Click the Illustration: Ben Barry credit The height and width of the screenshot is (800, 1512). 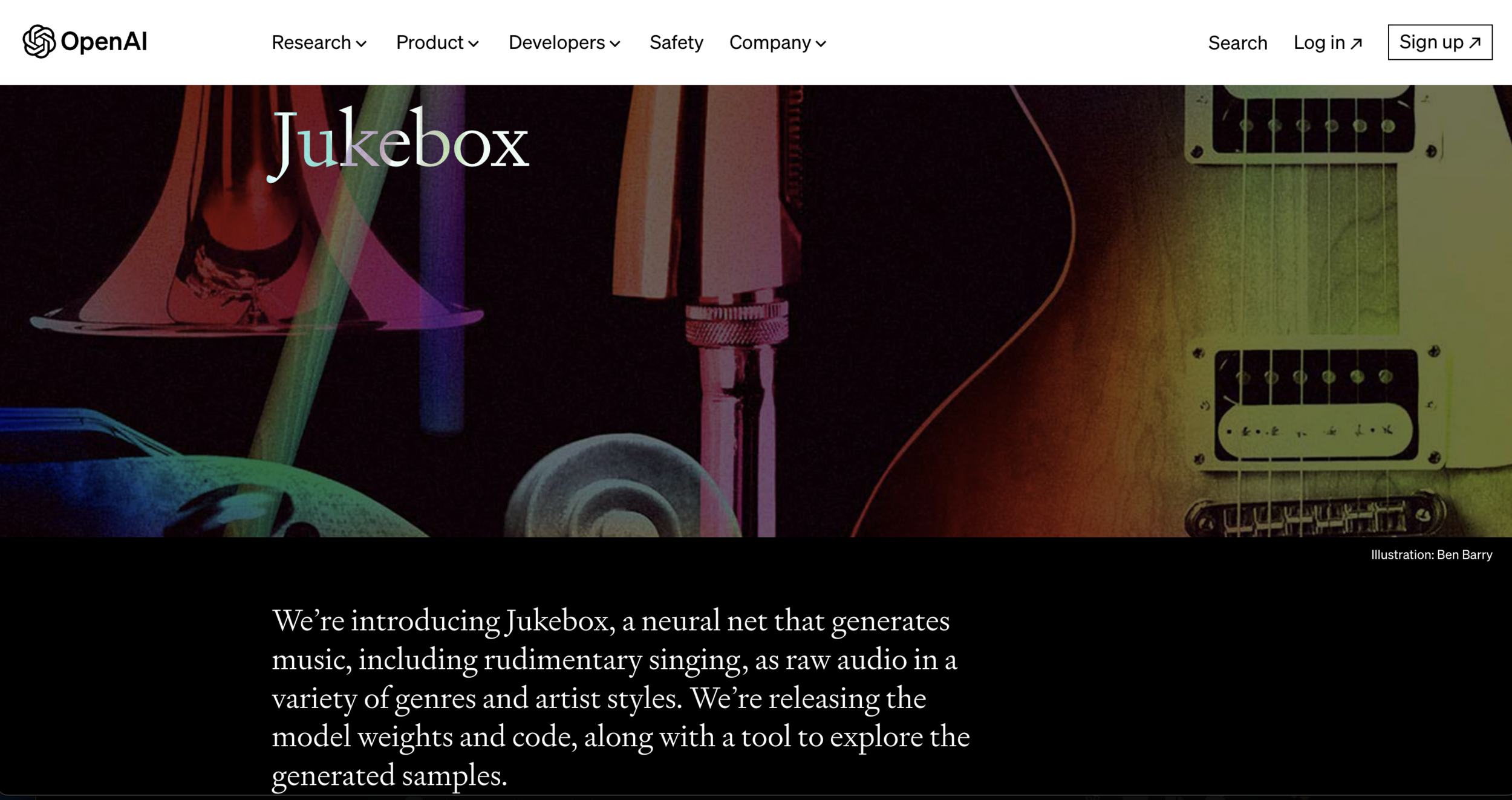(1432, 554)
